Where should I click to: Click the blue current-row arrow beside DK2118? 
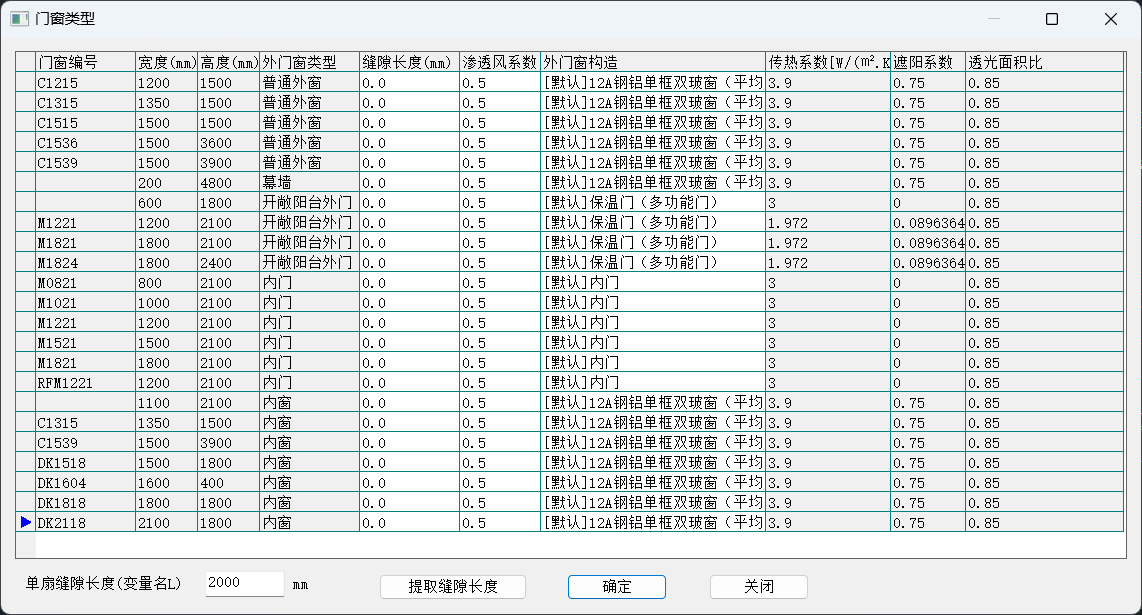pos(25,522)
